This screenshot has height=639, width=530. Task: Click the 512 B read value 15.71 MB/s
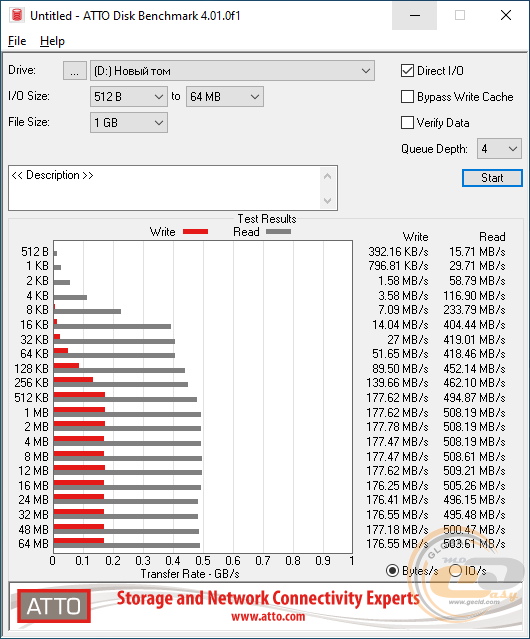477,252
